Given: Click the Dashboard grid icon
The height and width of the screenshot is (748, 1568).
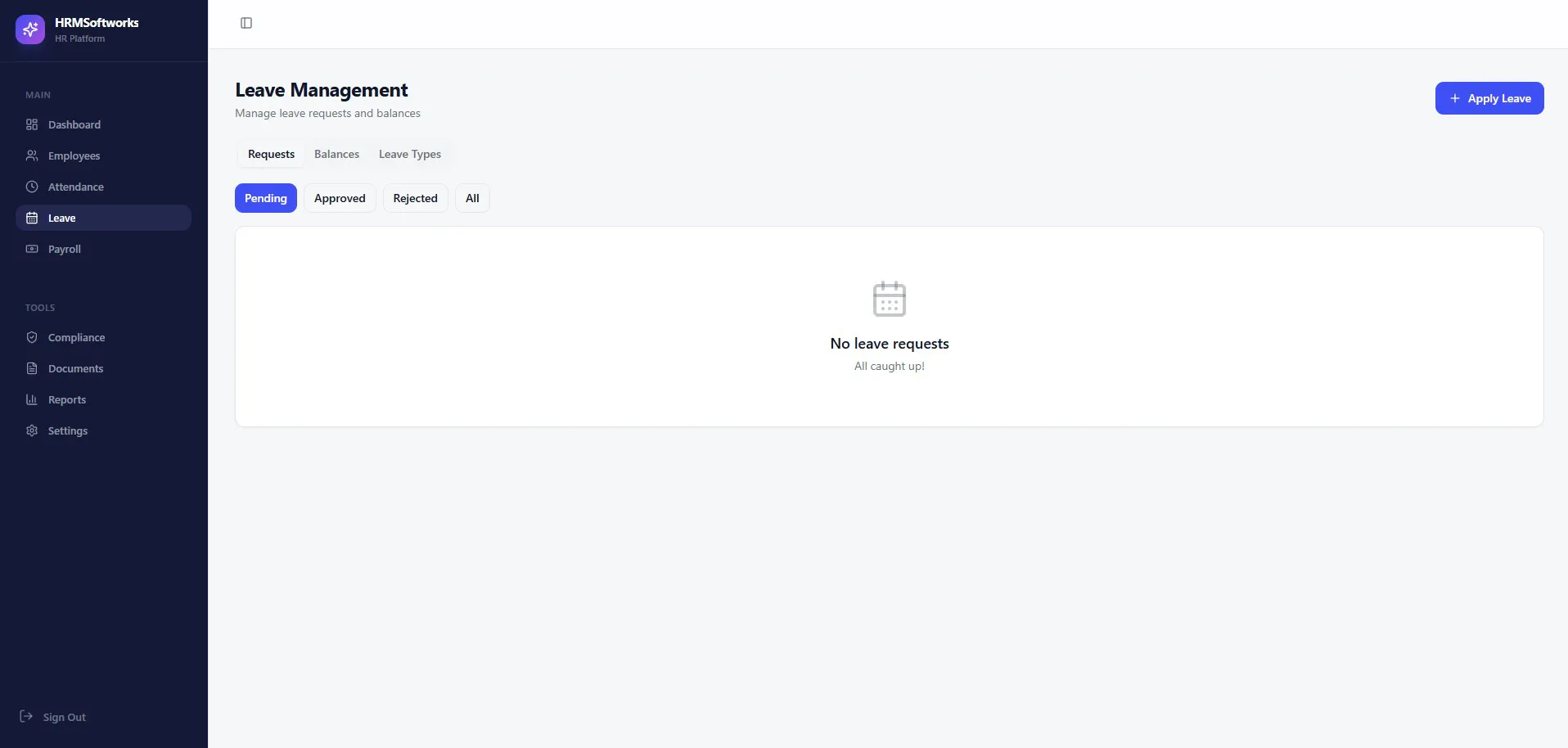Looking at the screenshot, I should (x=32, y=124).
